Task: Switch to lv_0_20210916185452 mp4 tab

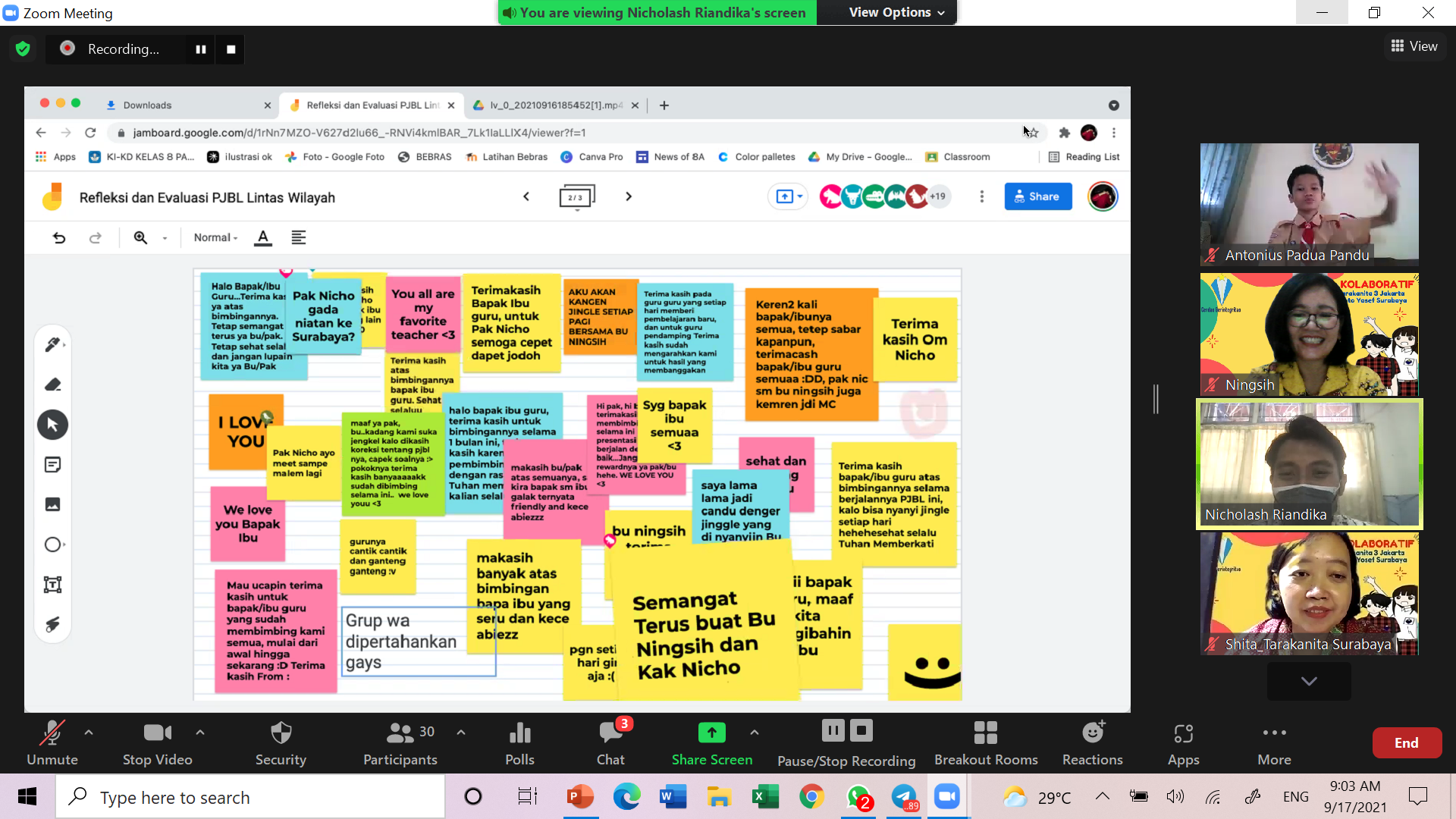Action: pos(556,105)
